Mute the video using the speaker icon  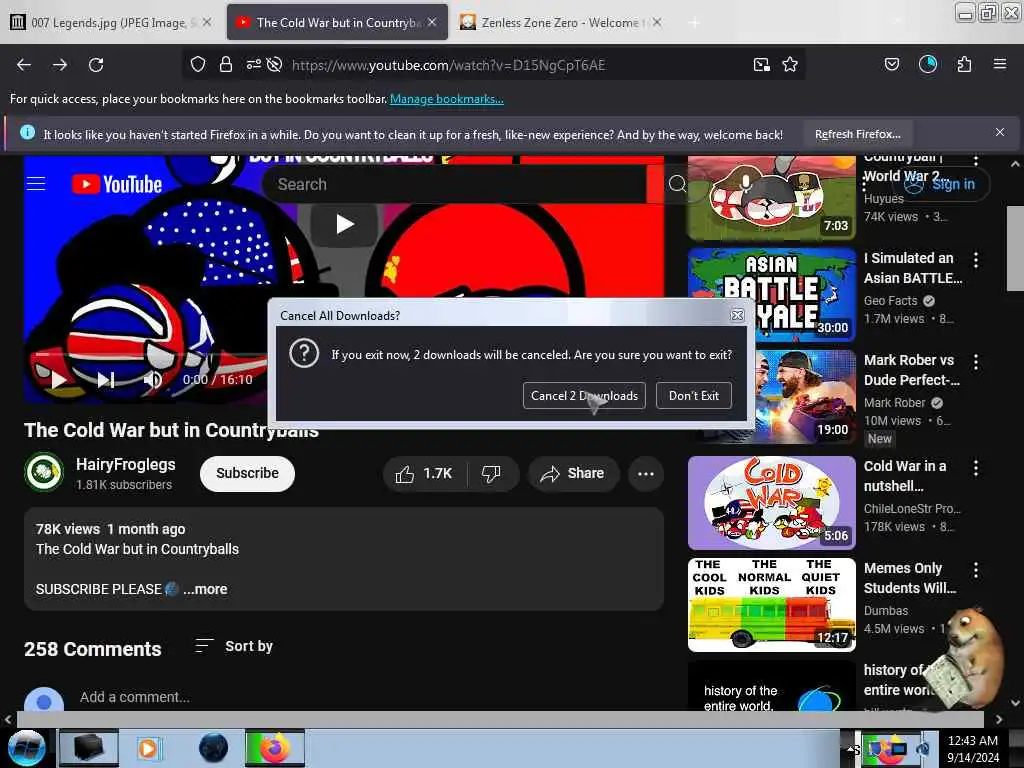coord(152,379)
